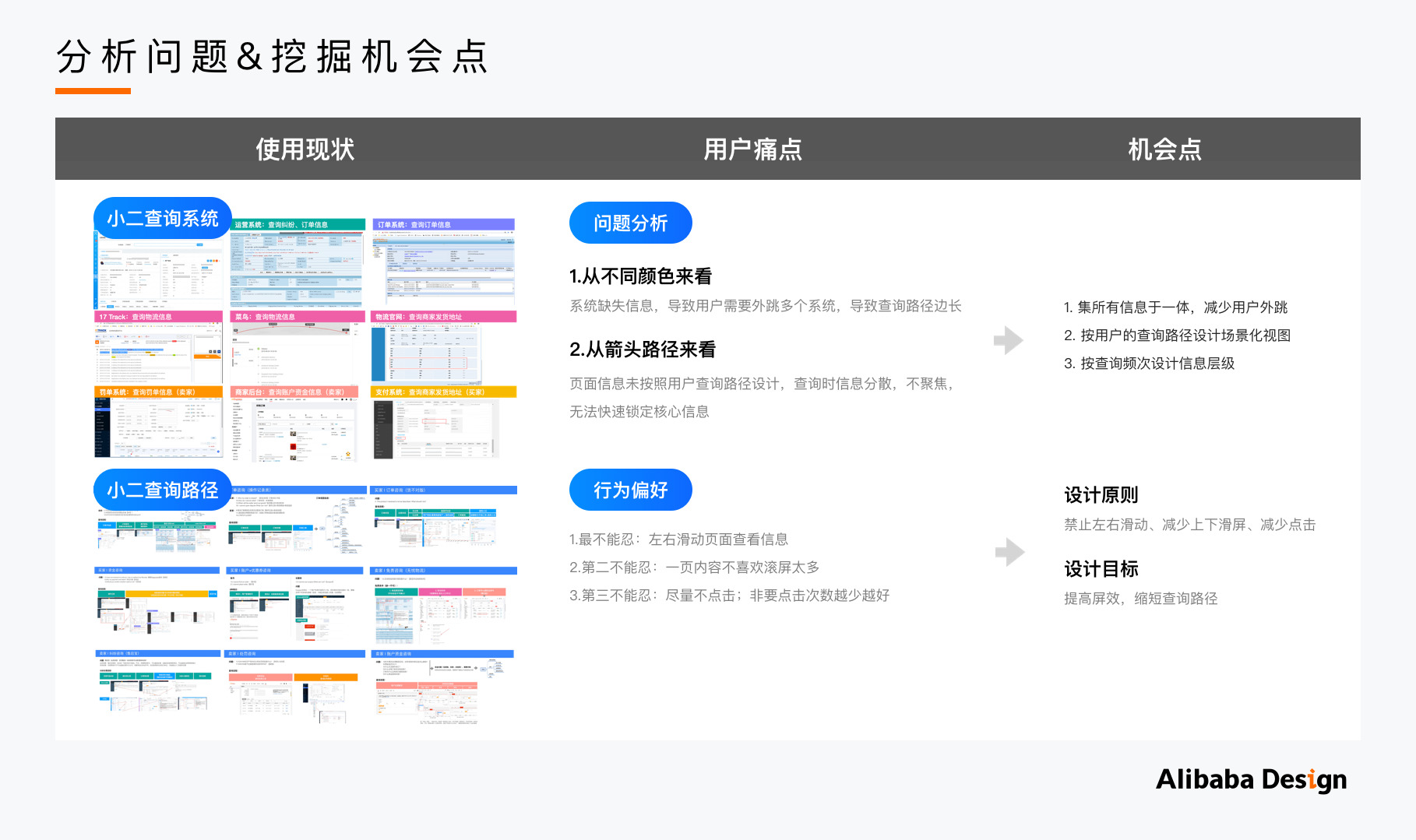1416x840 pixels.
Task: Select the 问题分析 blue pill button
Action: [x=630, y=223]
